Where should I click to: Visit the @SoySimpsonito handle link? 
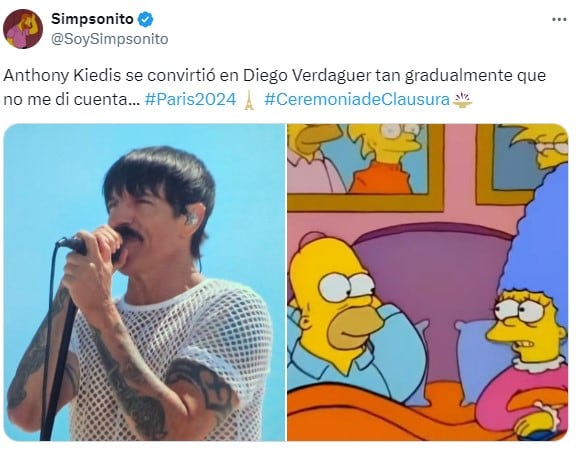109,39
